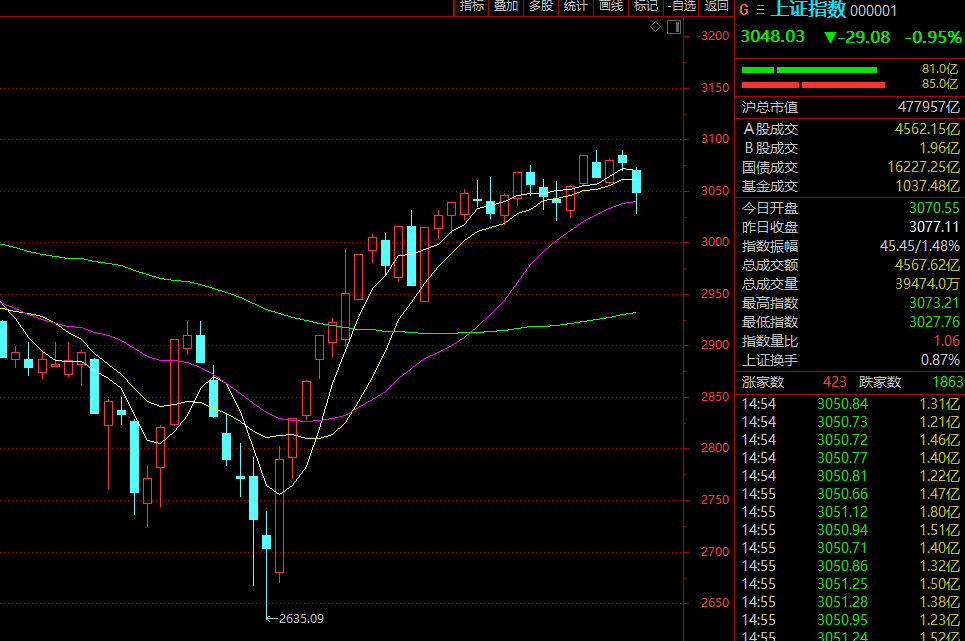Open the green list icon next to G
Viewport: 965px width, 641px height.
760,10
